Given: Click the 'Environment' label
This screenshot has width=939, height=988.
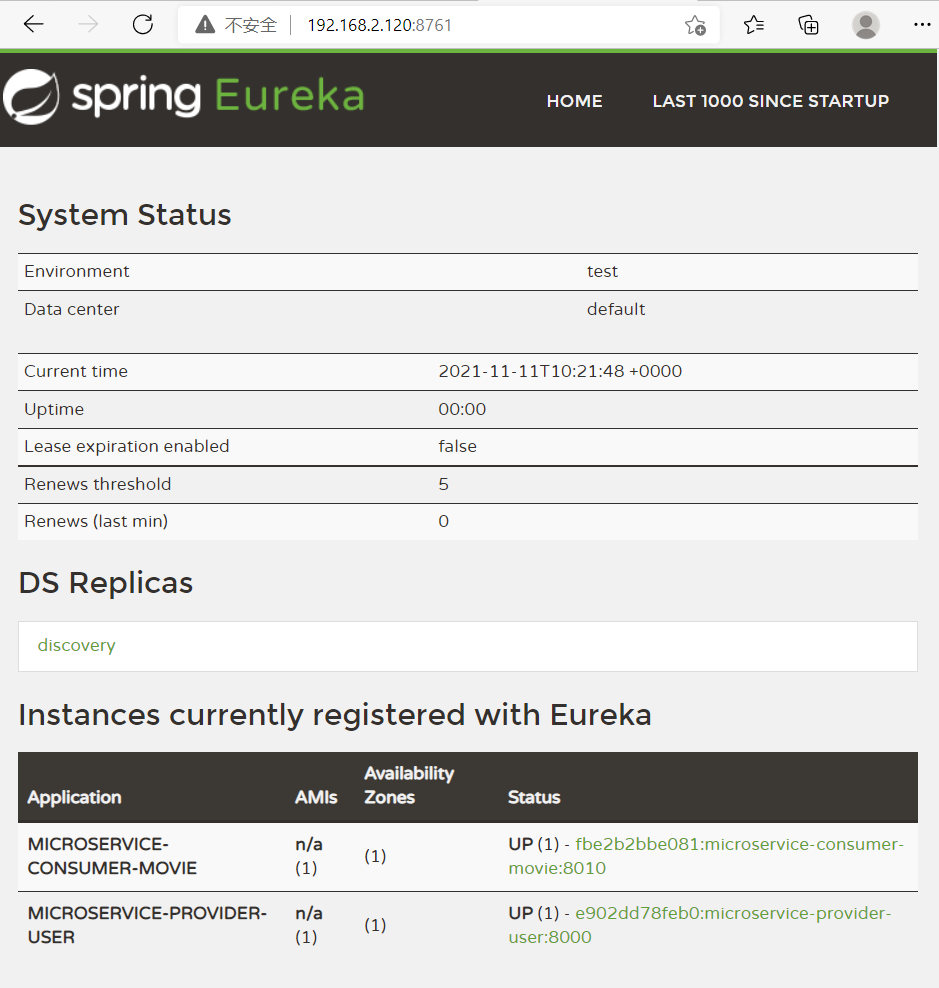Looking at the screenshot, I should [77, 272].
